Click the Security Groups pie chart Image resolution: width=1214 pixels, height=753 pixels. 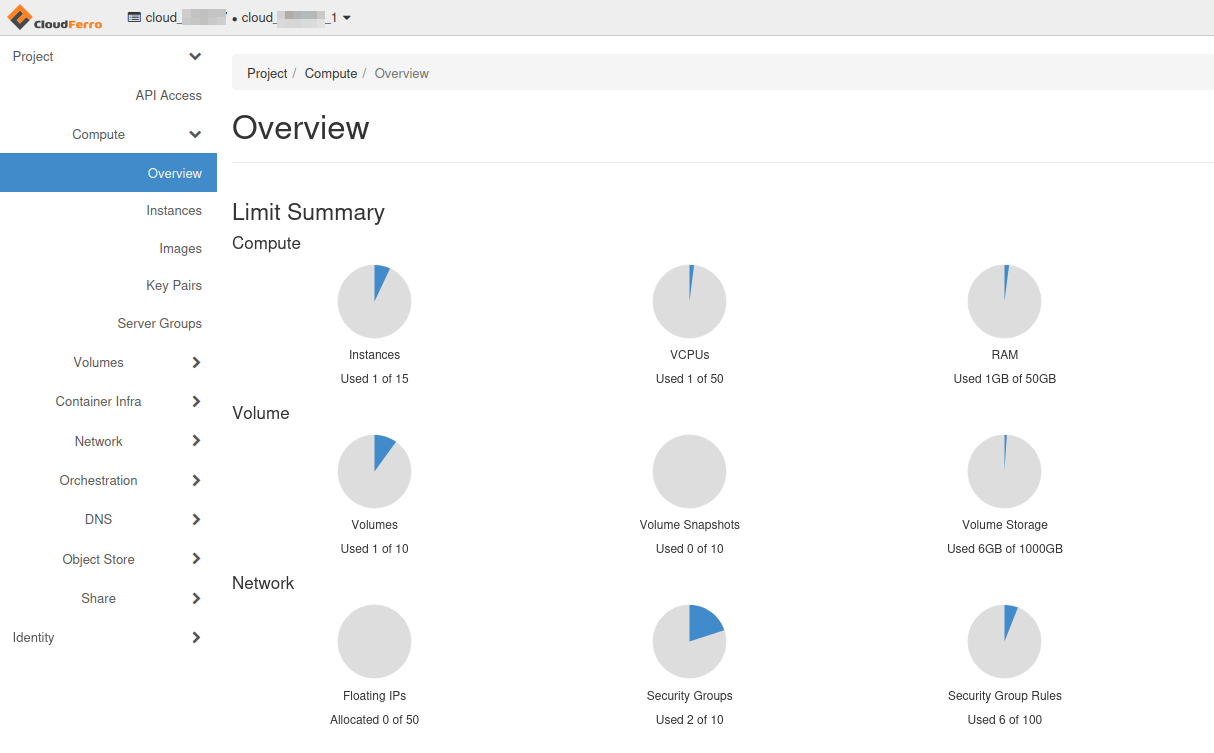click(x=689, y=641)
